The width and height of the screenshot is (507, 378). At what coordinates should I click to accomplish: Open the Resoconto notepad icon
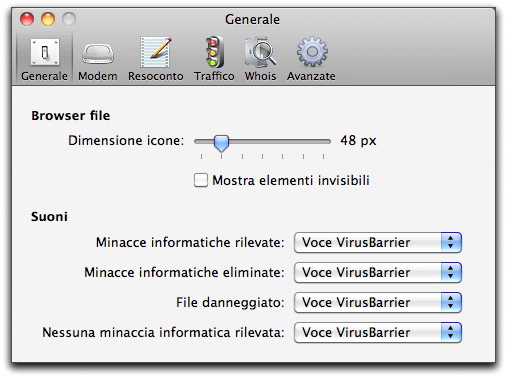click(156, 52)
